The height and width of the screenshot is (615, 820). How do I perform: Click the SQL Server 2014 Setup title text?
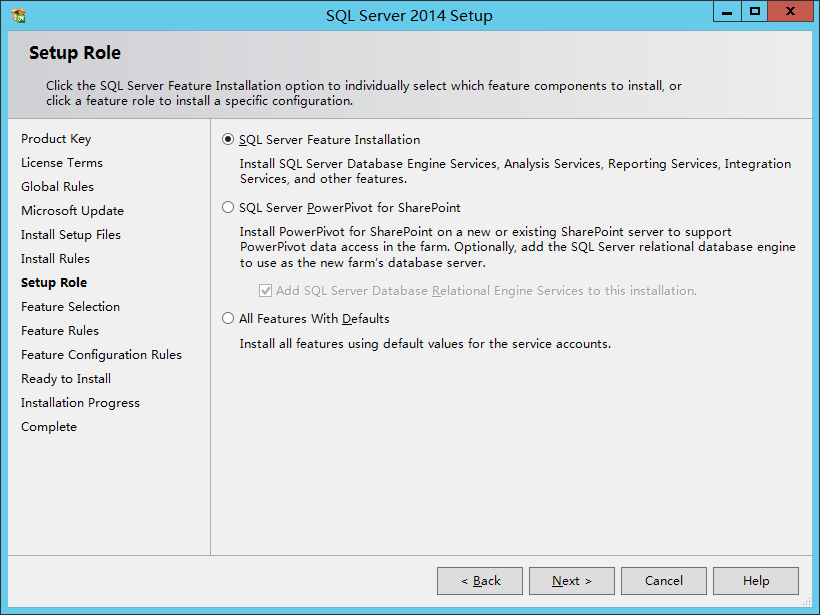(x=409, y=16)
